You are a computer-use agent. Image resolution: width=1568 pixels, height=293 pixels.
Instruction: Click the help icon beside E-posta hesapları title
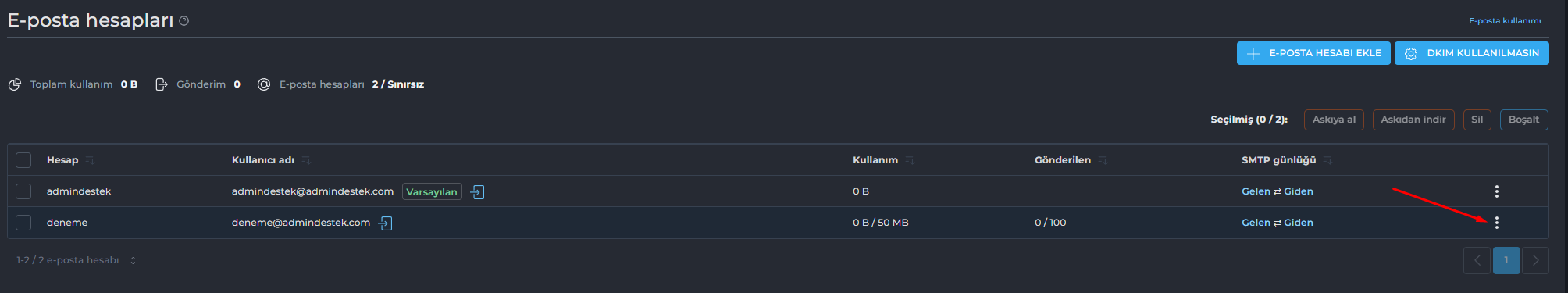[184, 21]
